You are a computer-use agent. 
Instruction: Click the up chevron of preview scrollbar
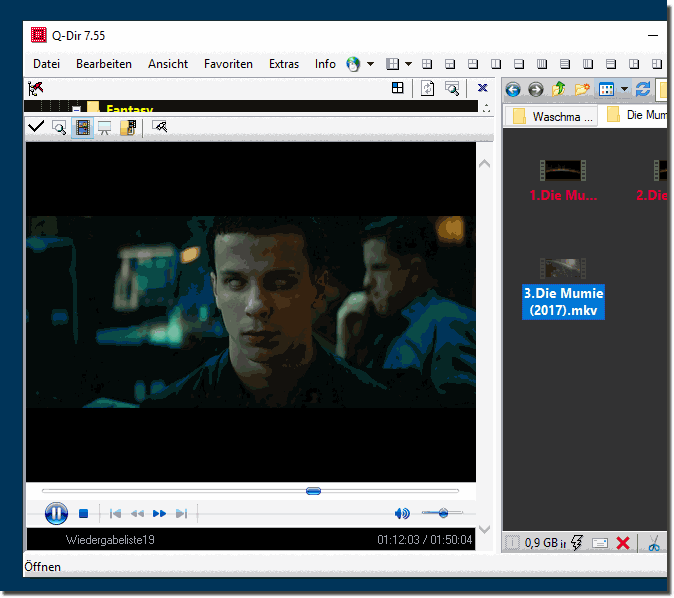pos(484,164)
